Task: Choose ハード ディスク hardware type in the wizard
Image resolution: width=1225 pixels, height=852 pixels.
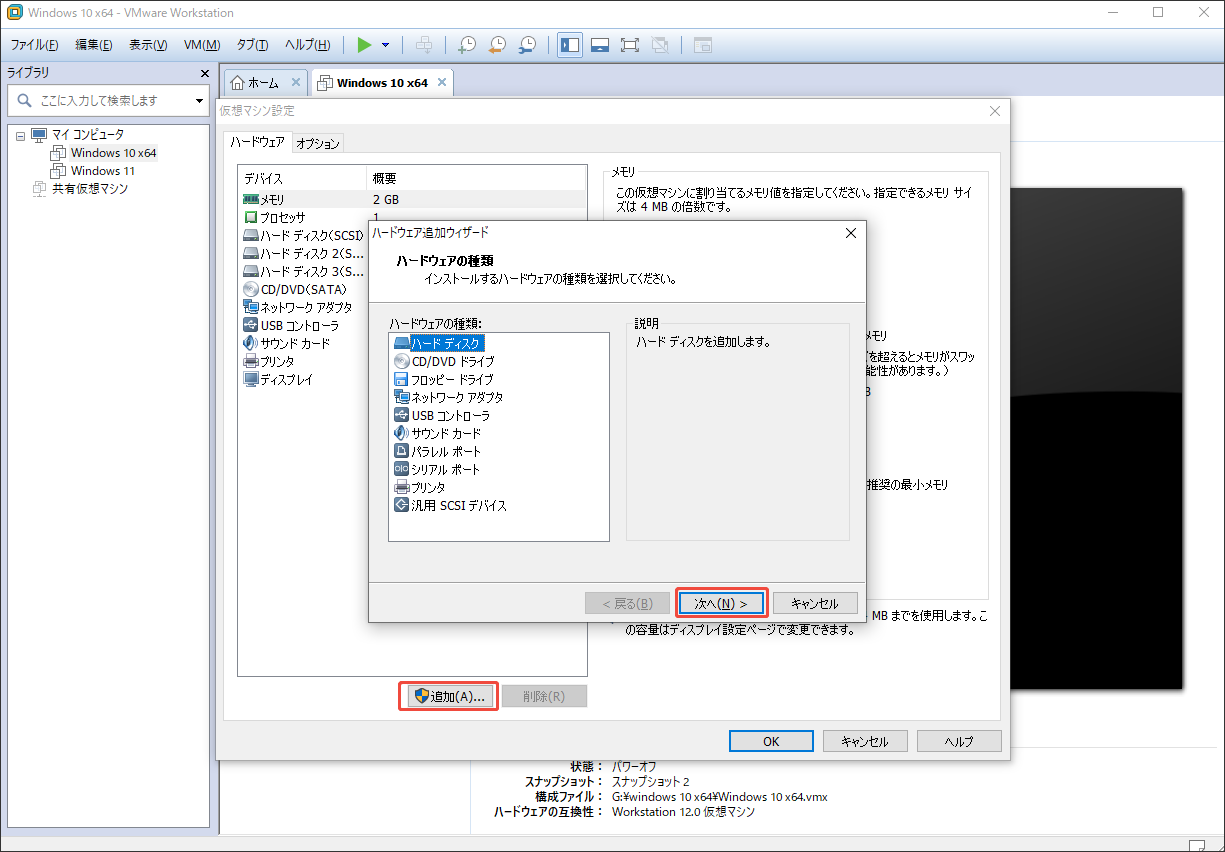Action: point(438,343)
